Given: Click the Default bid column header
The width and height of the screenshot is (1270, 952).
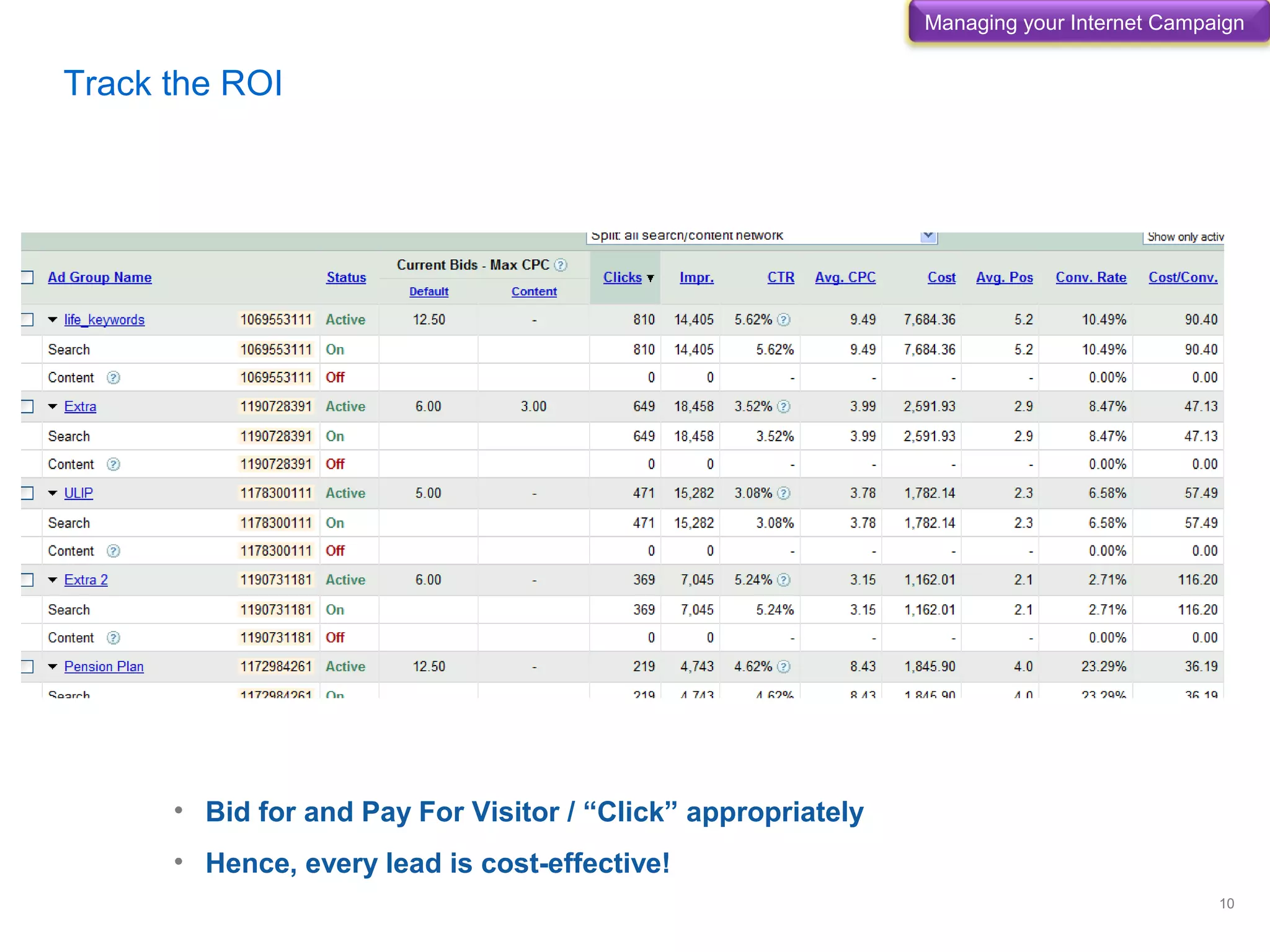Looking at the screenshot, I should (429, 292).
